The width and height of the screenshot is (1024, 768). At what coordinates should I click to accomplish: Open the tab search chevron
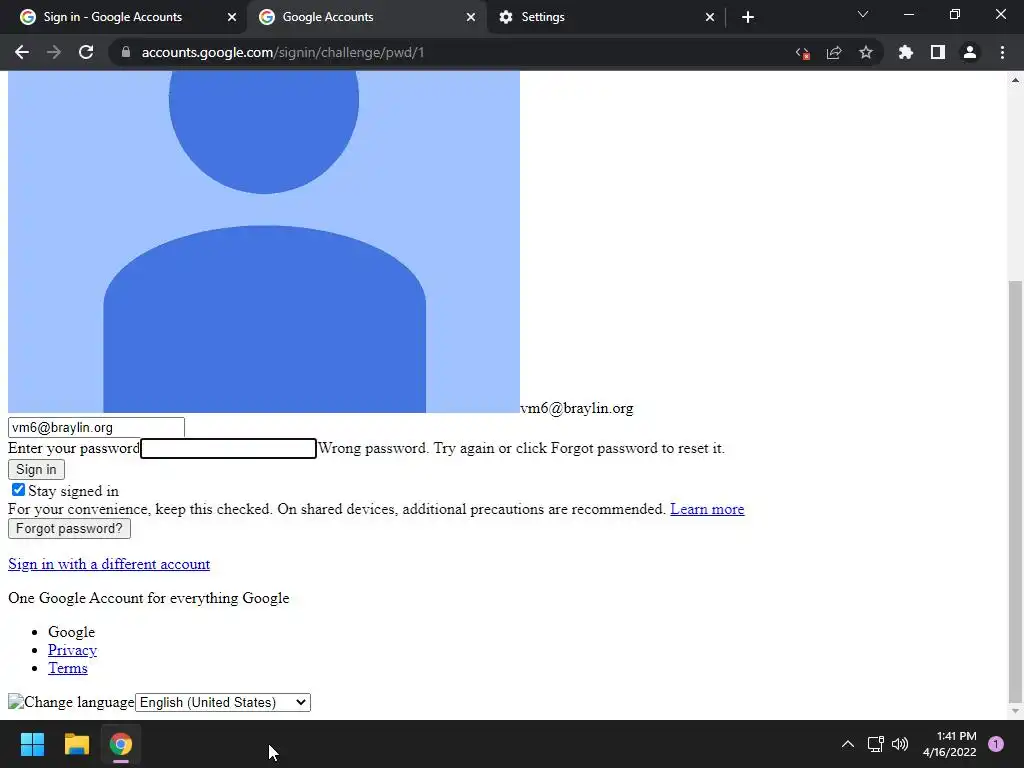(863, 14)
